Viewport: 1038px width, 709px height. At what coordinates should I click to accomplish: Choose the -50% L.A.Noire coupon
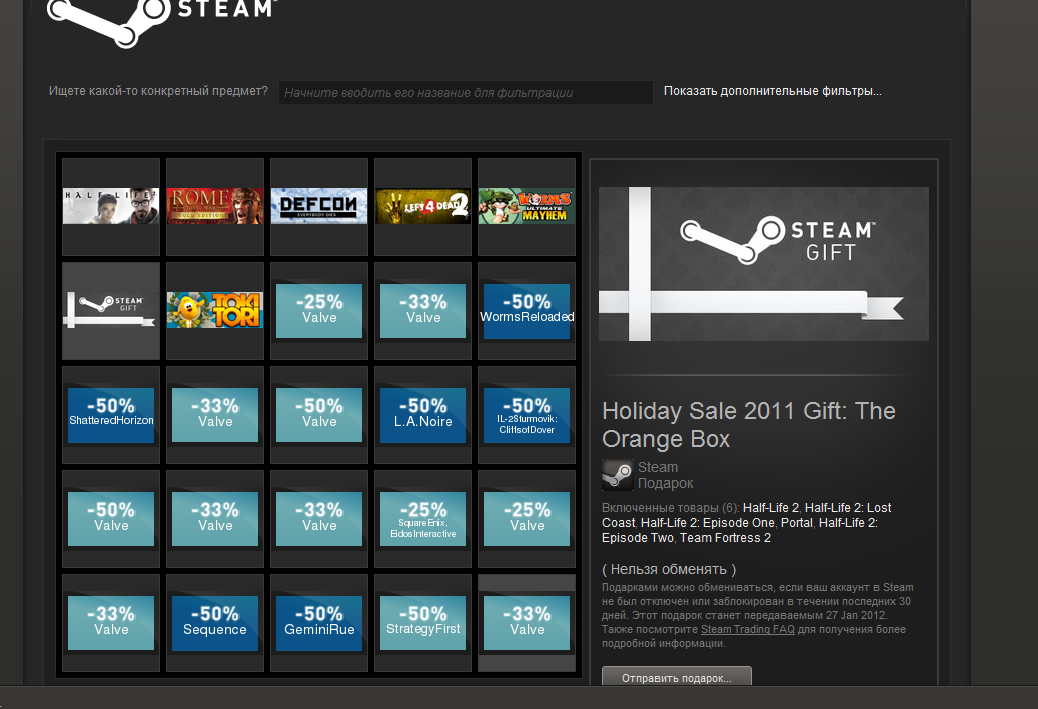423,414
